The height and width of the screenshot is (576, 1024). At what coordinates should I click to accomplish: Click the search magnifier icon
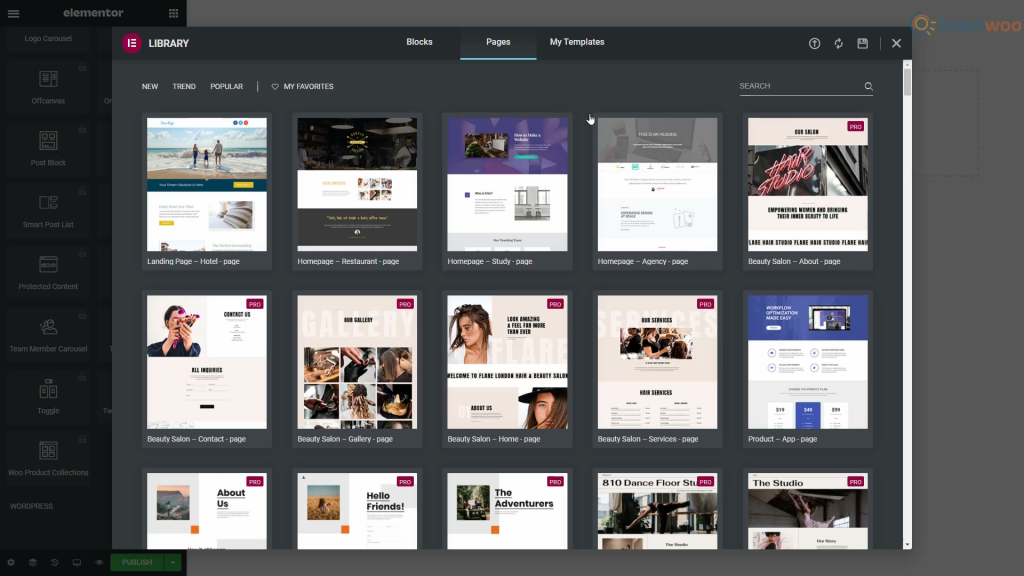[869, 86]
